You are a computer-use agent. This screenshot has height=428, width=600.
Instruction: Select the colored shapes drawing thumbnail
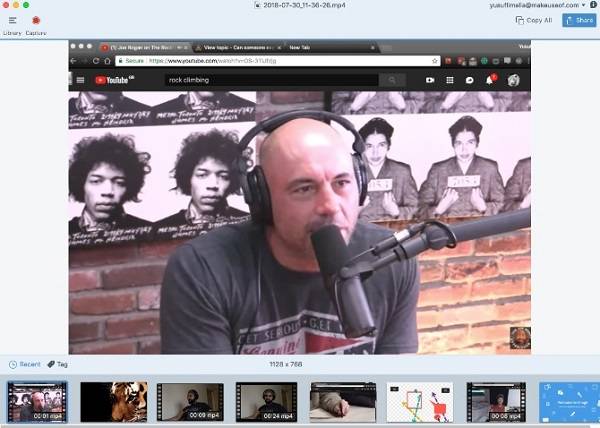pyautogui.click(x=420, y=402)
